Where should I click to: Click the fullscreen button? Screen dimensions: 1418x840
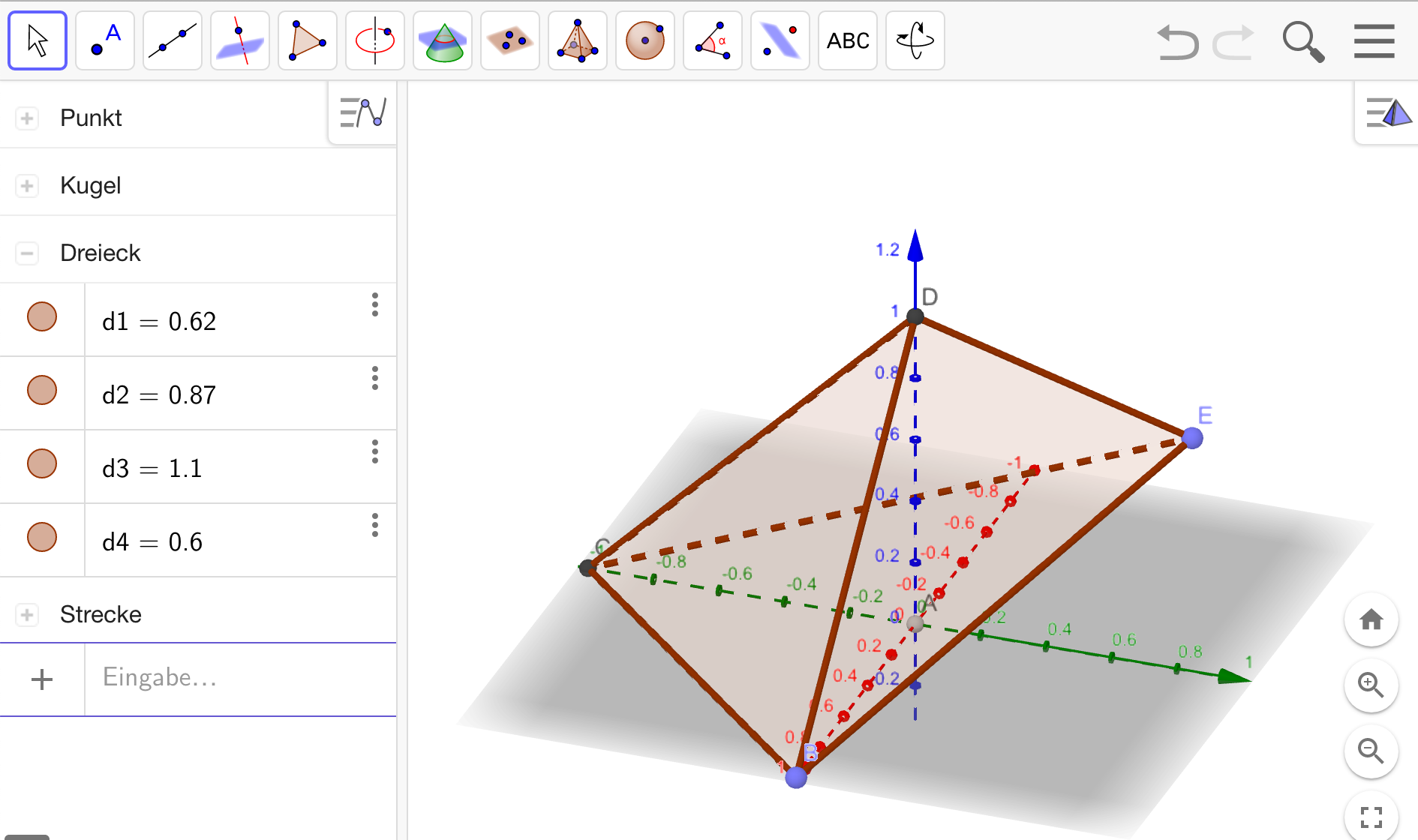point(1371,815)
